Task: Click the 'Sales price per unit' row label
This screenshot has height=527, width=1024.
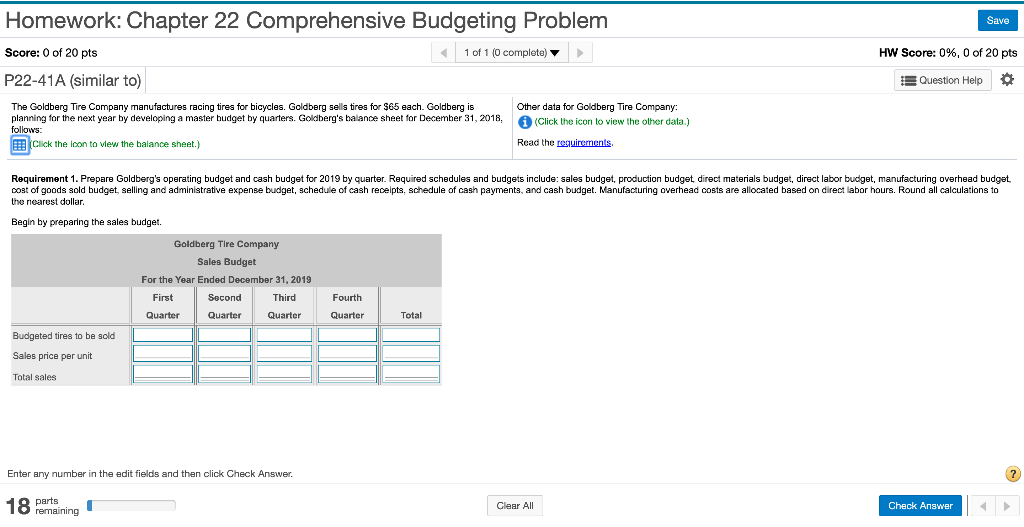Action: (52, 356)
